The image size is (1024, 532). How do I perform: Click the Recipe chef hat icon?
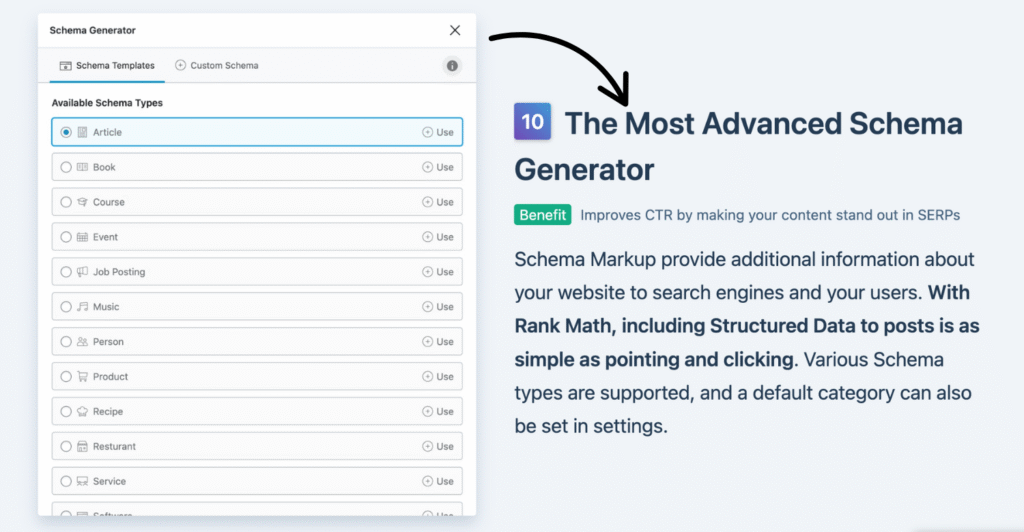[x=82, y=412]
